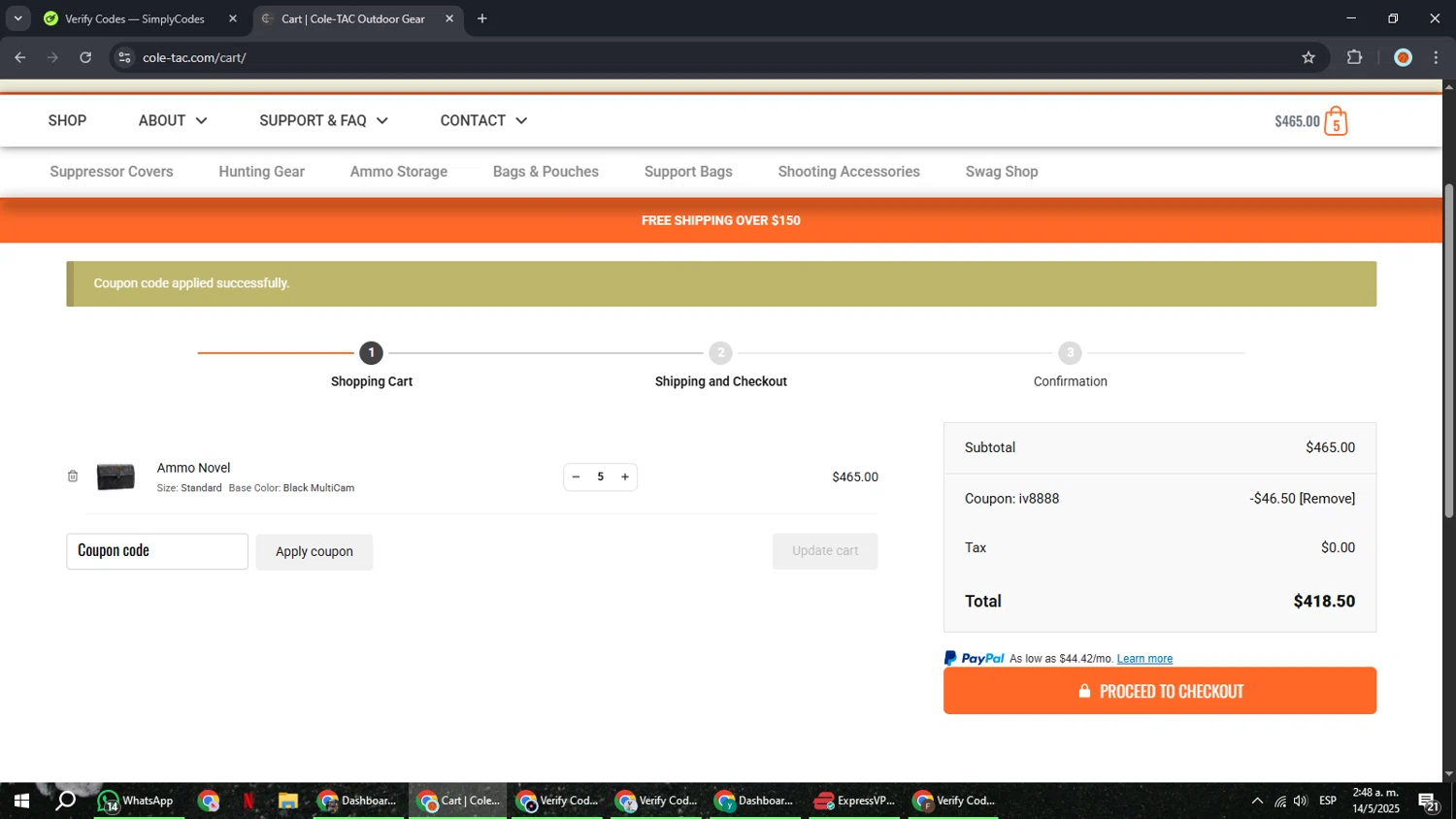Open the cart bag icon showing 5
The image size is (1456, 819).
click(1336, 121)
